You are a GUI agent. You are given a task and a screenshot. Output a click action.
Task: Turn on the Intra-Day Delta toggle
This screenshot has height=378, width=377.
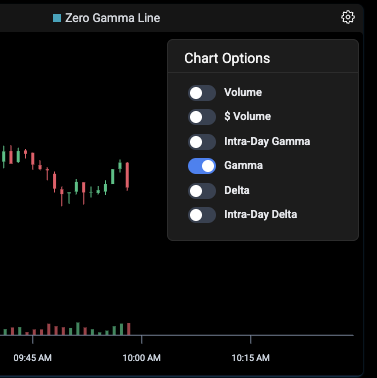tap(202, 215)
